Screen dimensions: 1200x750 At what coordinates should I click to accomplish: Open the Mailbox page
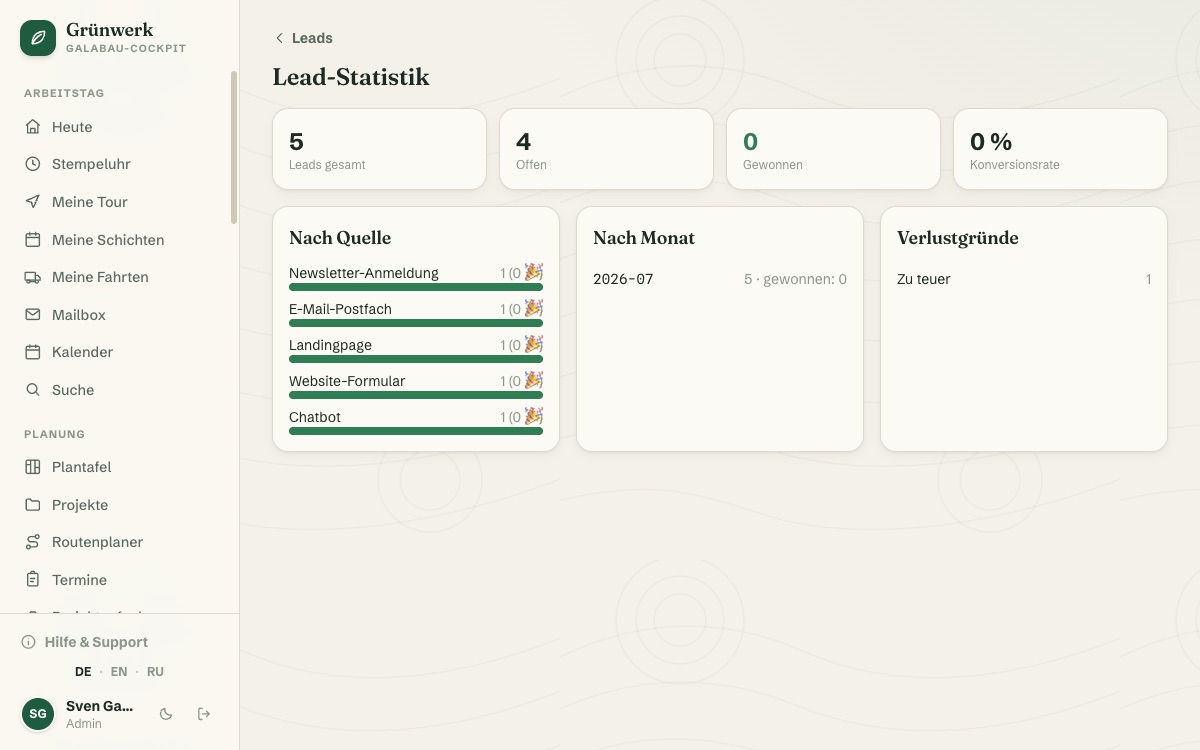coord(120,315)
